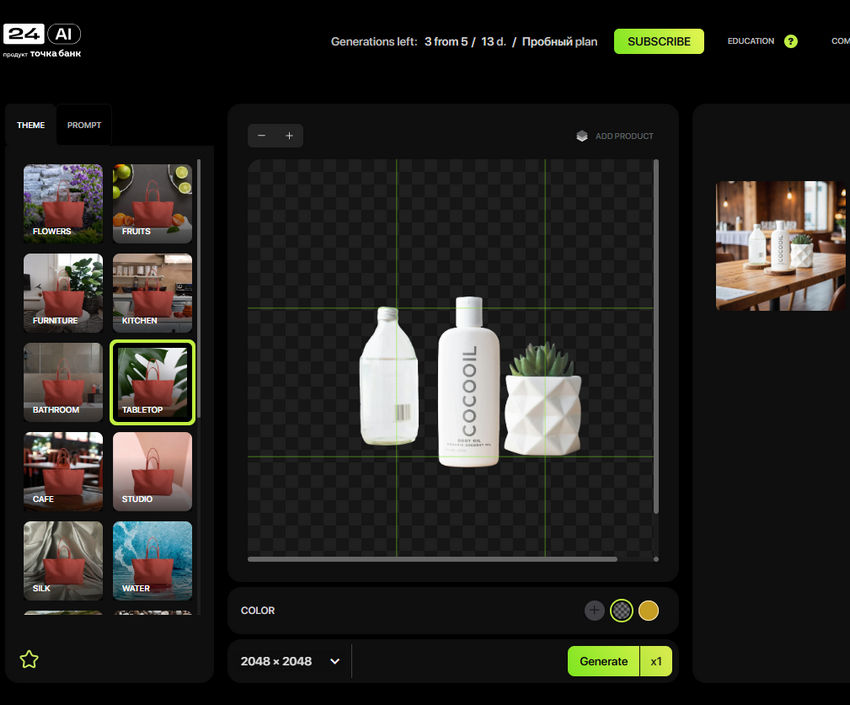The height and width of the screenshot is (705, 850).
Task: Click the zoom in plus button
Action: (289, 135)
